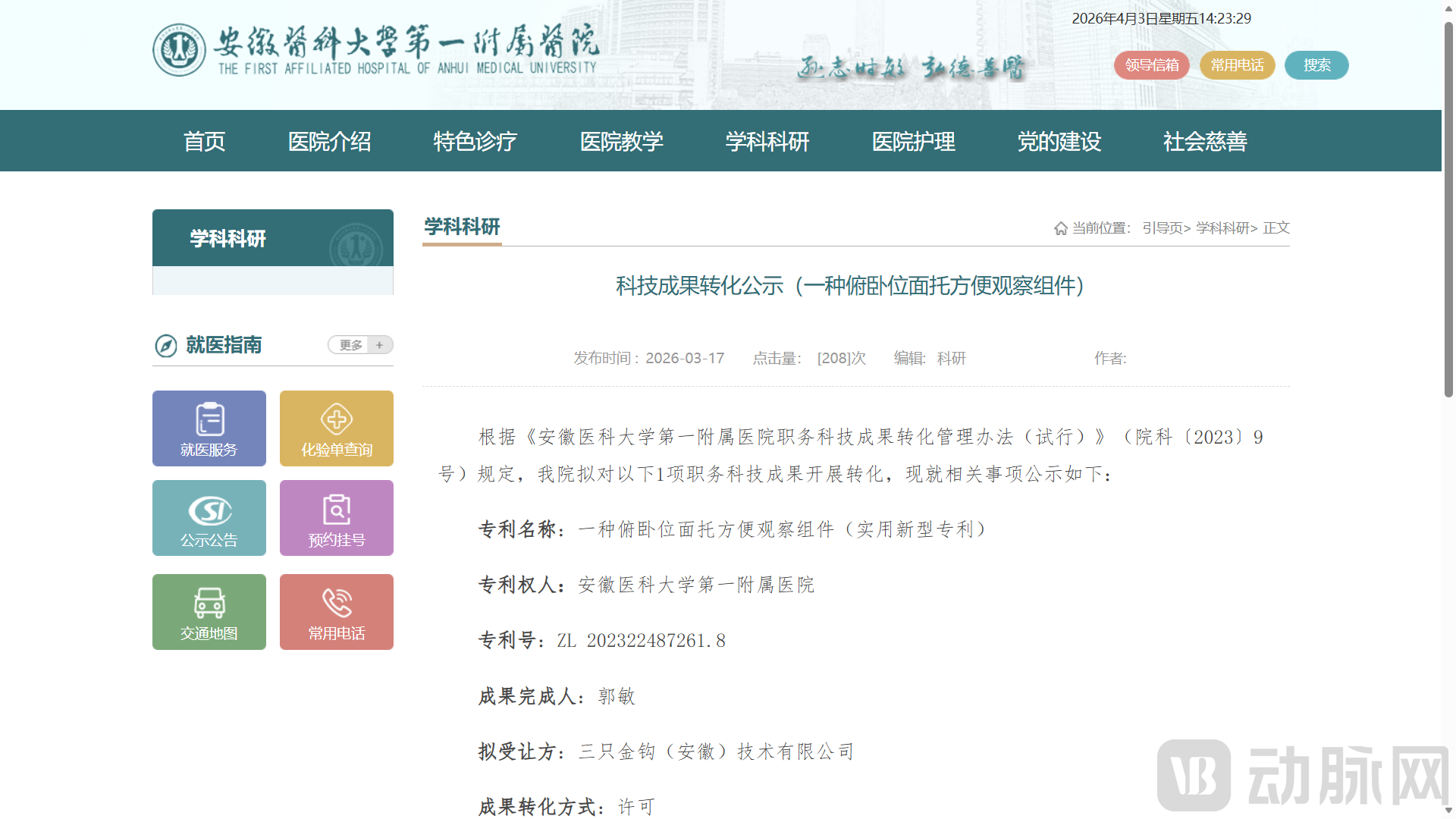Open the 就医服务 medical service icon
The image size is (1456, 819).
coord(209,428)
